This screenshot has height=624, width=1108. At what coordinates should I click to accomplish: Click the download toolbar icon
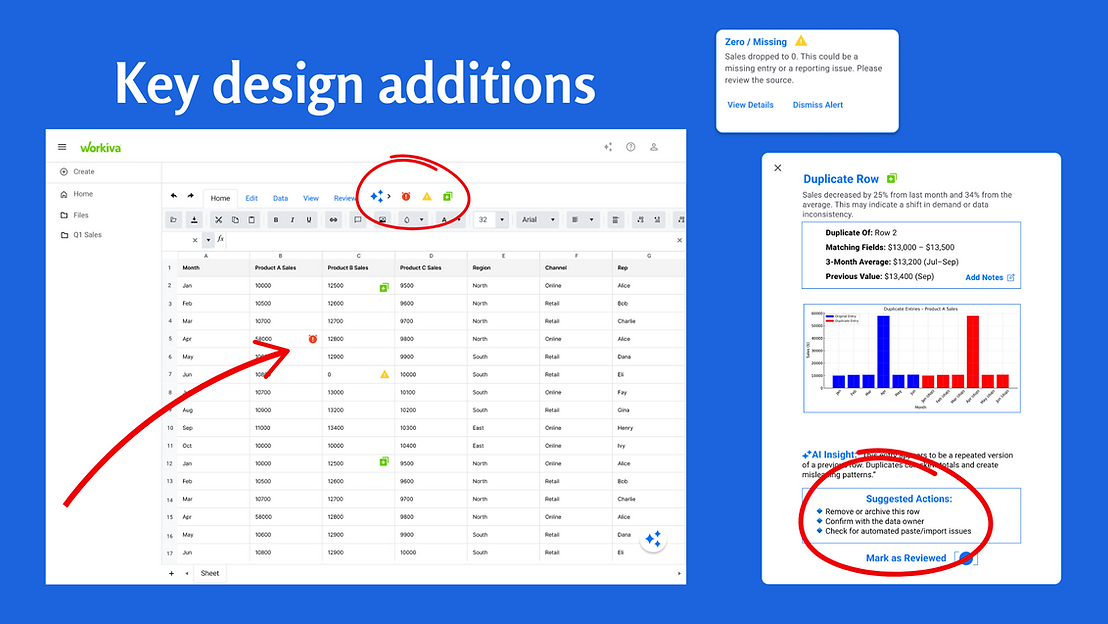pos(194,220)
